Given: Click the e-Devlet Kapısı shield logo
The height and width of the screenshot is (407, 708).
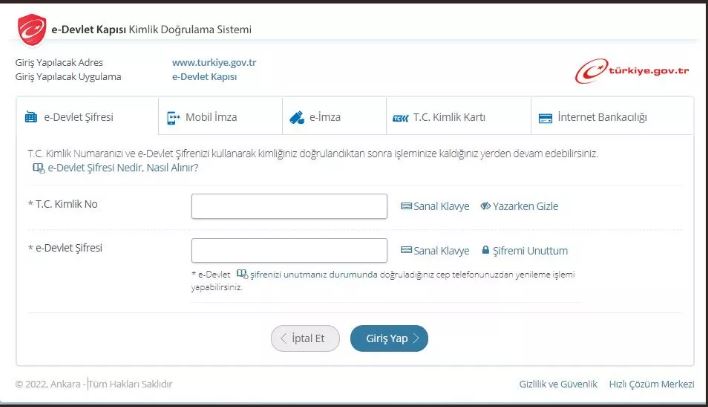Looking at the screenshot, I should pyautogui.click(x=32, y=30).
